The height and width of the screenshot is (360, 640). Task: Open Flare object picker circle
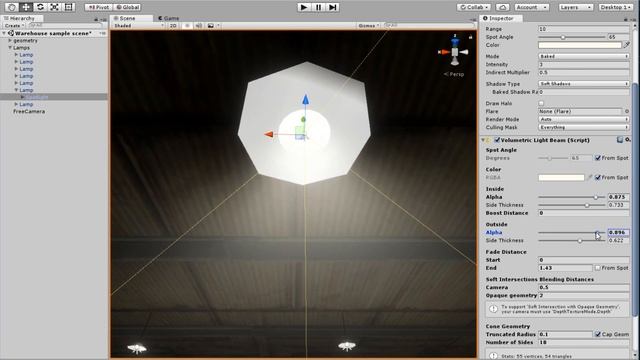627,111
